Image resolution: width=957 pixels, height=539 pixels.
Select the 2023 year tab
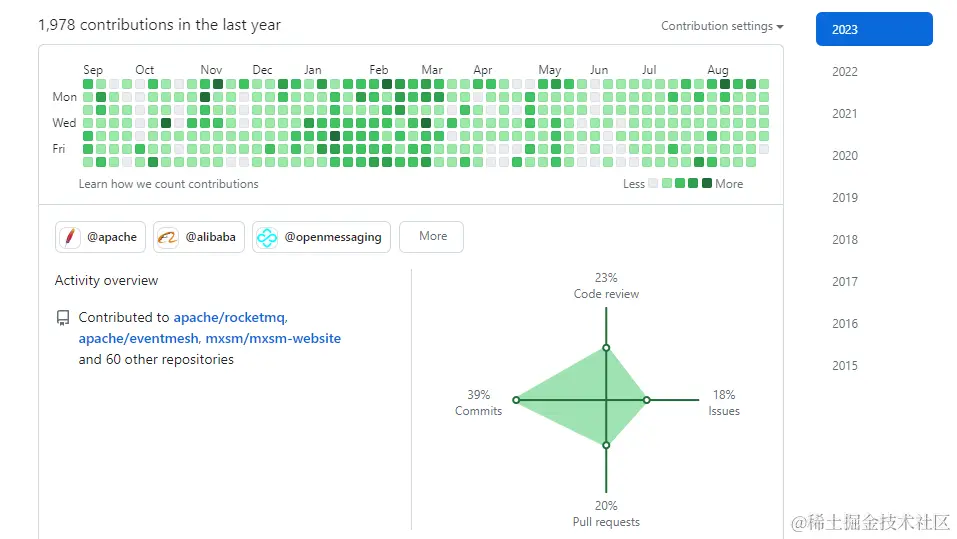pyautogui.click(x=873, y=29)
